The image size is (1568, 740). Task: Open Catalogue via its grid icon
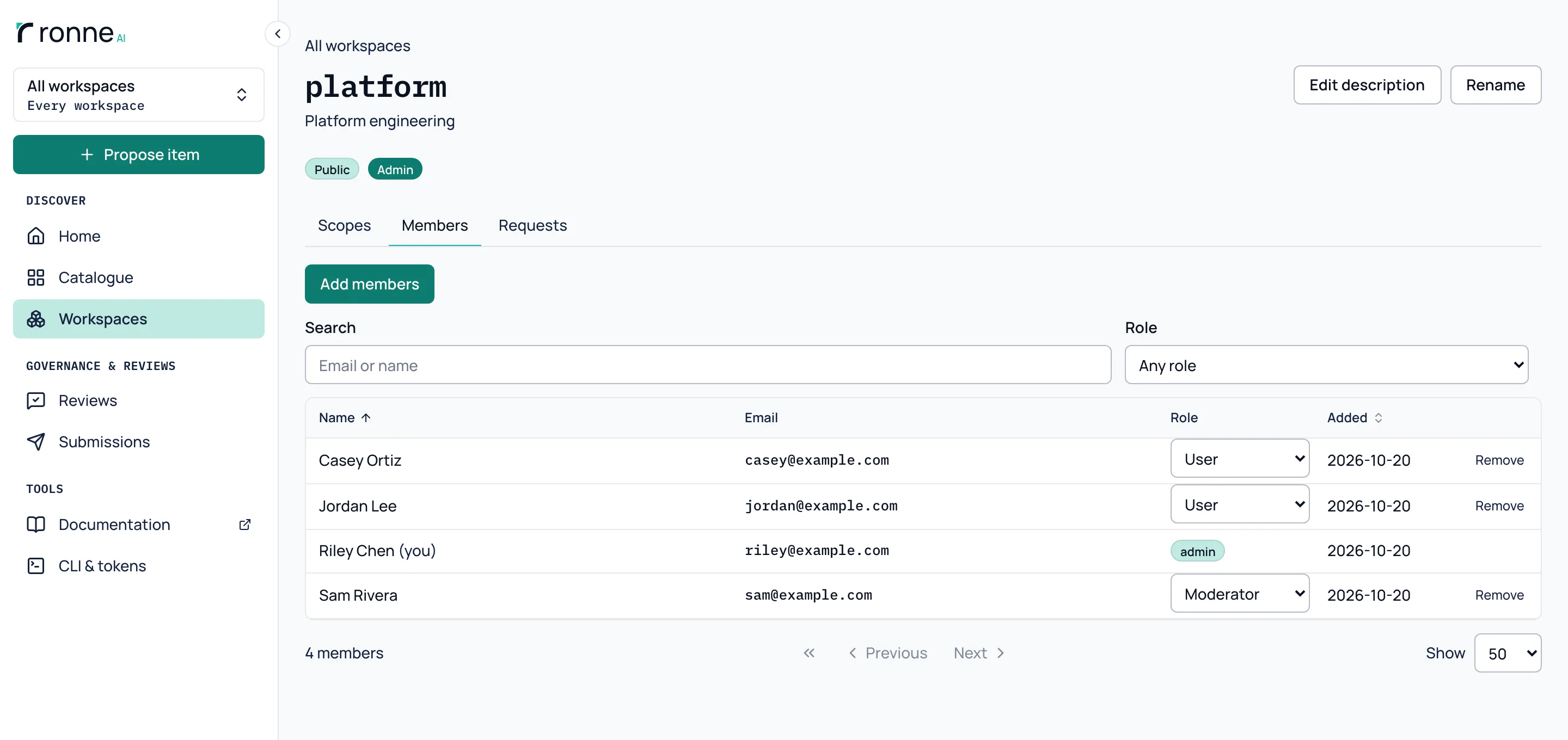click(36, 277)
